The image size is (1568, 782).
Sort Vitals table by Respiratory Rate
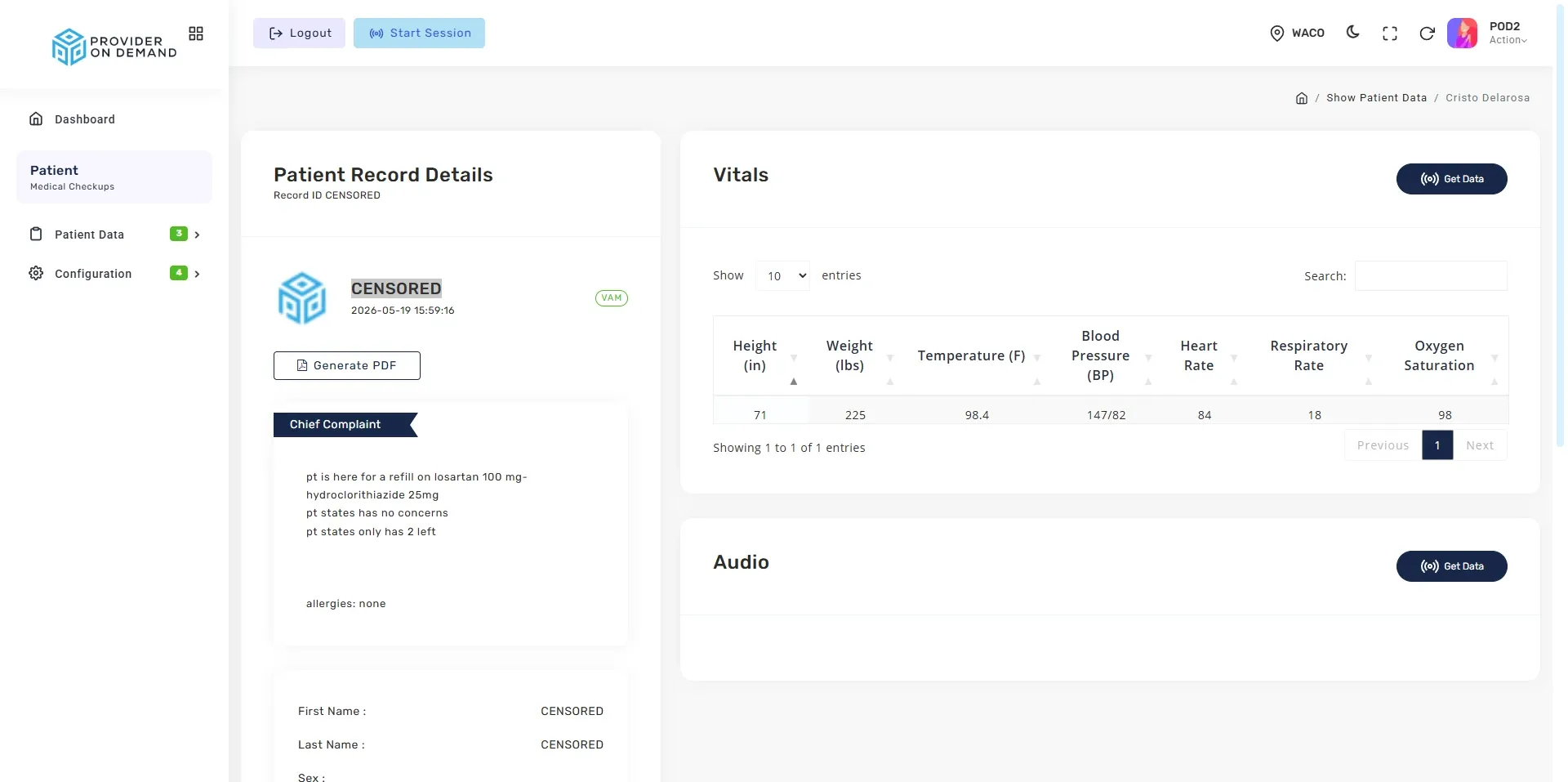tap(1314, 356)
